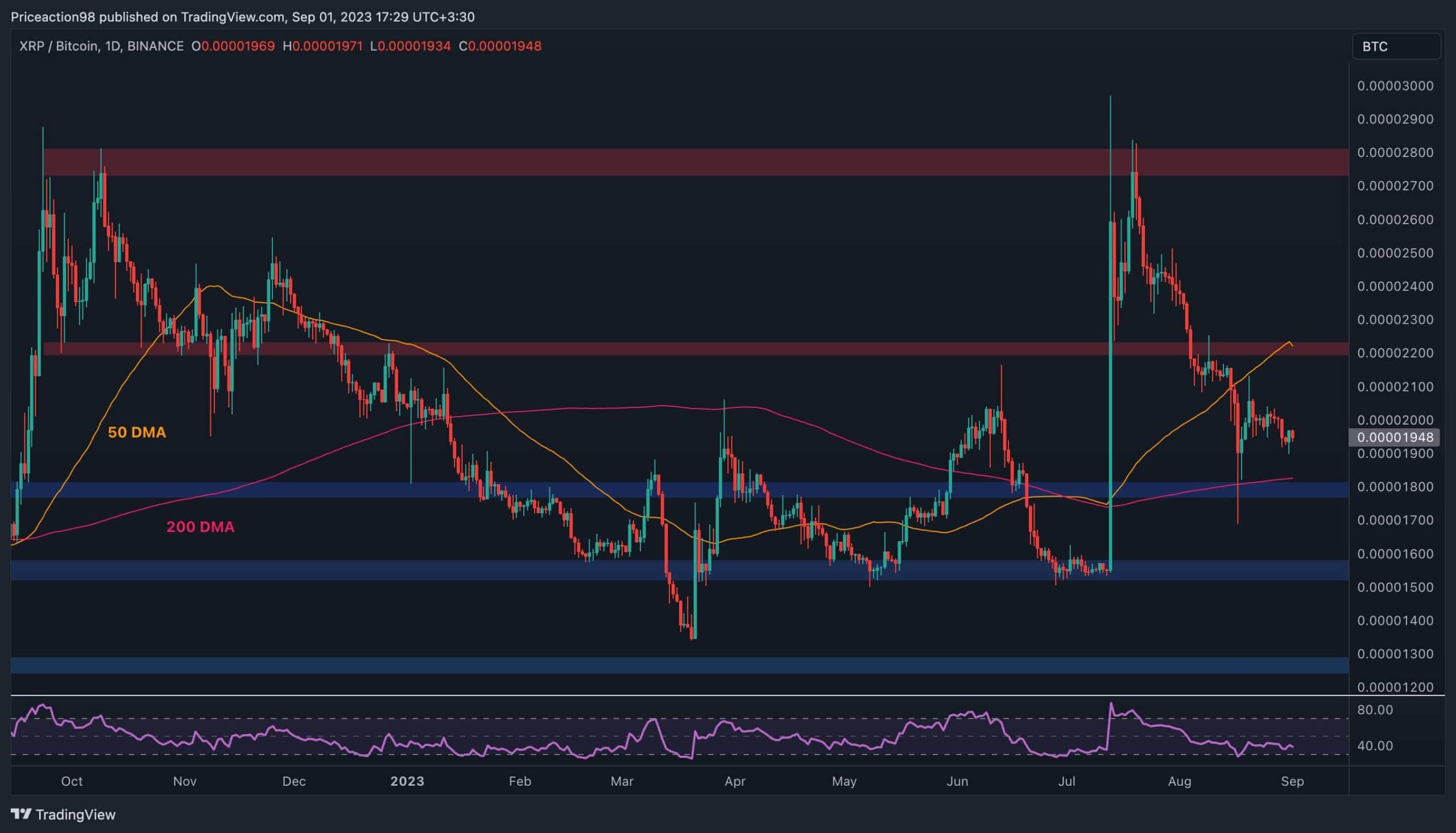This screenshot has width=1456, height=833.
Task: Click the RSI 80.00 level label
Action: coord(1375,710)
